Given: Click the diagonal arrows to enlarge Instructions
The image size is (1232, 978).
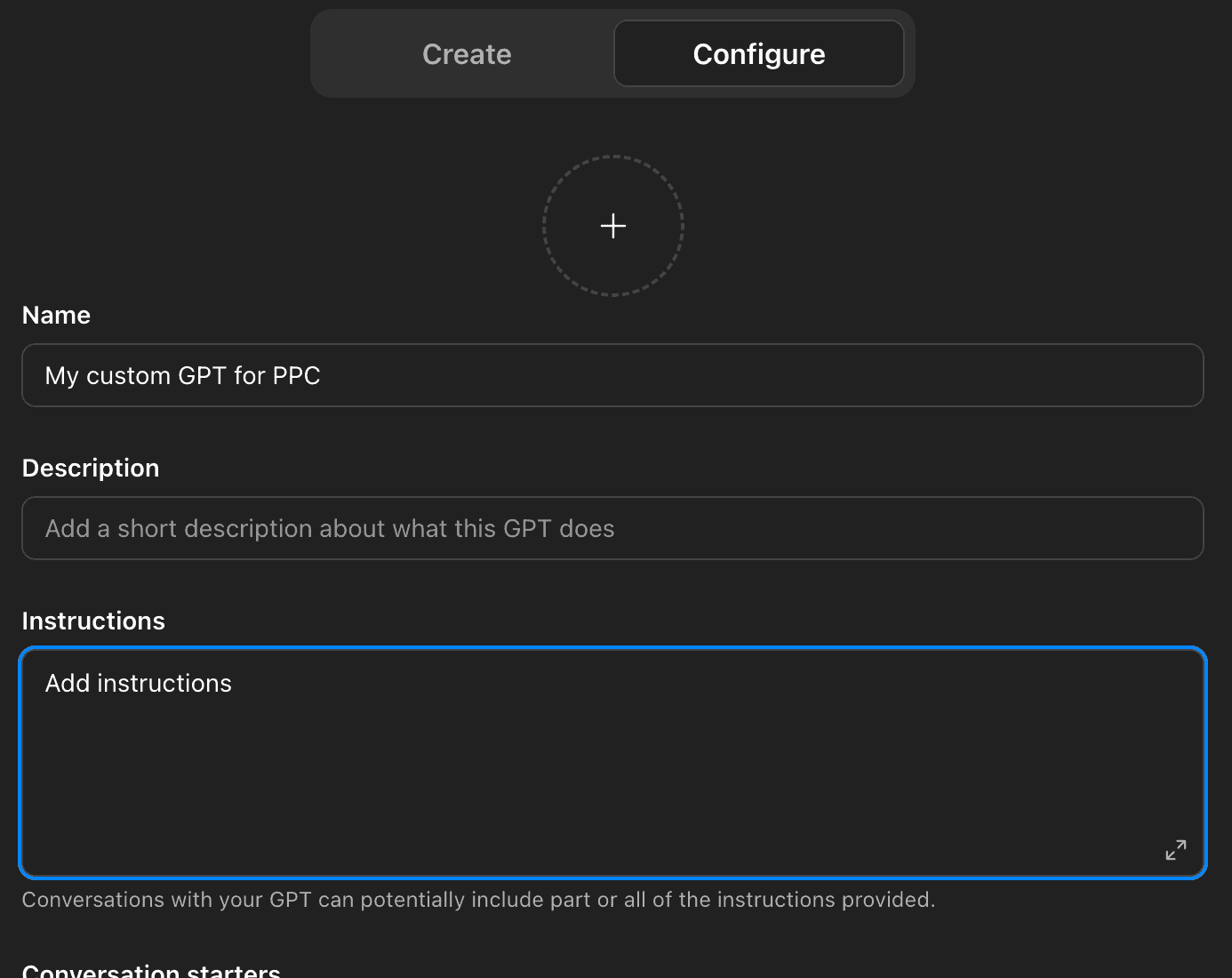Looking at the screenshot, I should pos(1175,850).
